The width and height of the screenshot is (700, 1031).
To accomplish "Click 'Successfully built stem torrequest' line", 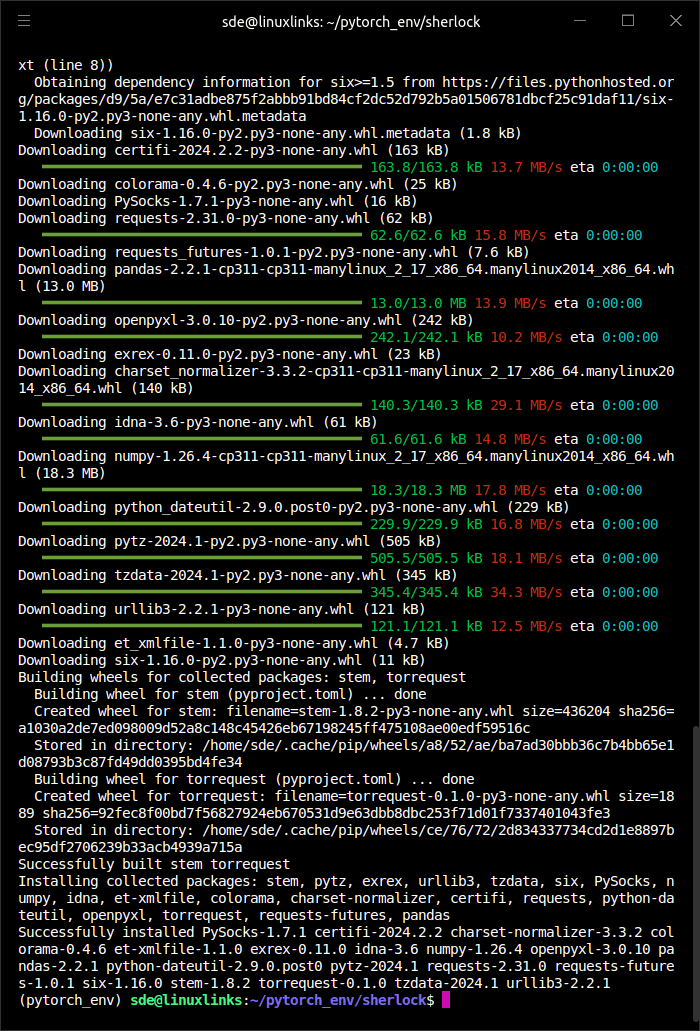I will tap(154, 864).
